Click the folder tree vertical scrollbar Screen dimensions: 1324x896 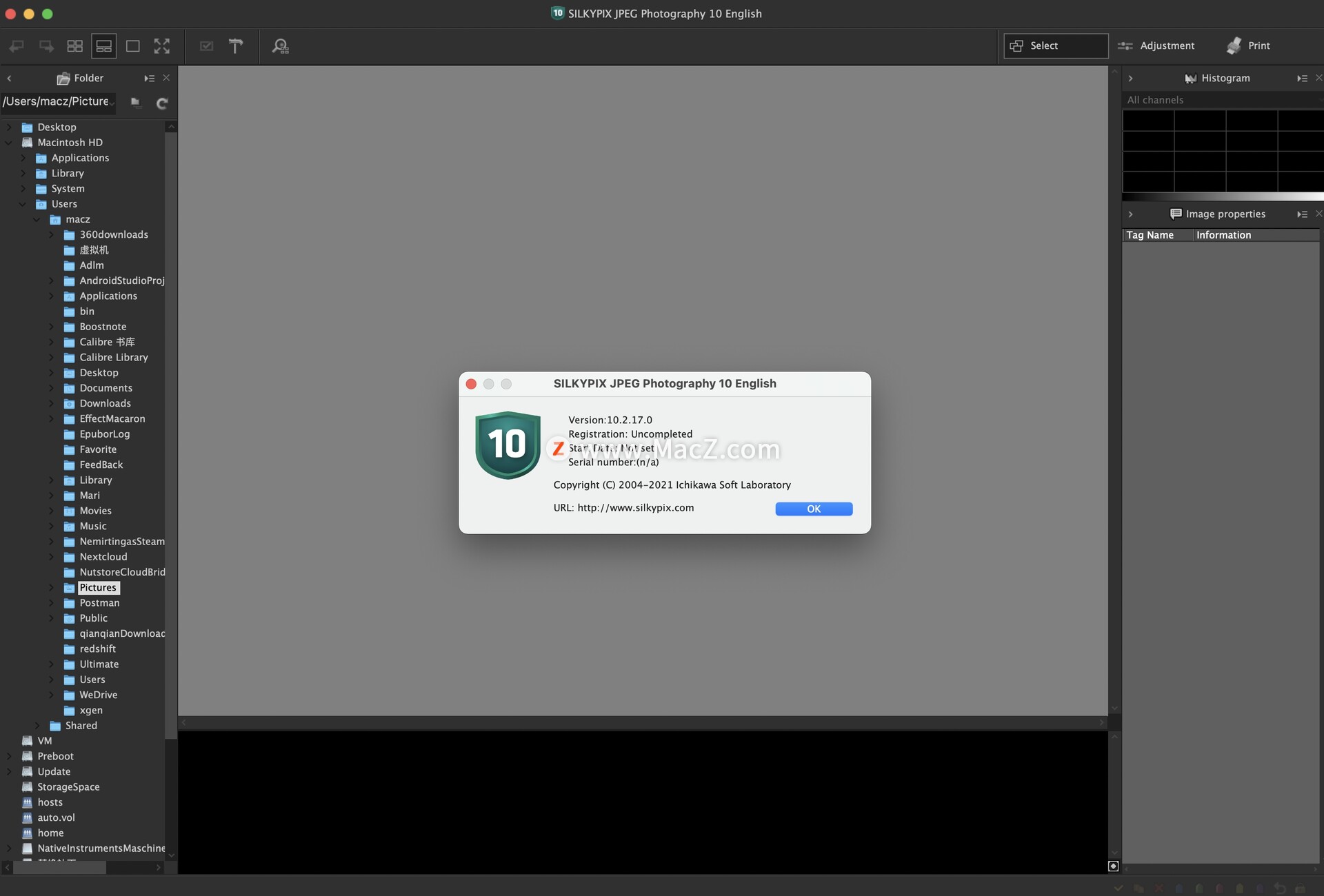click(171, 434)
